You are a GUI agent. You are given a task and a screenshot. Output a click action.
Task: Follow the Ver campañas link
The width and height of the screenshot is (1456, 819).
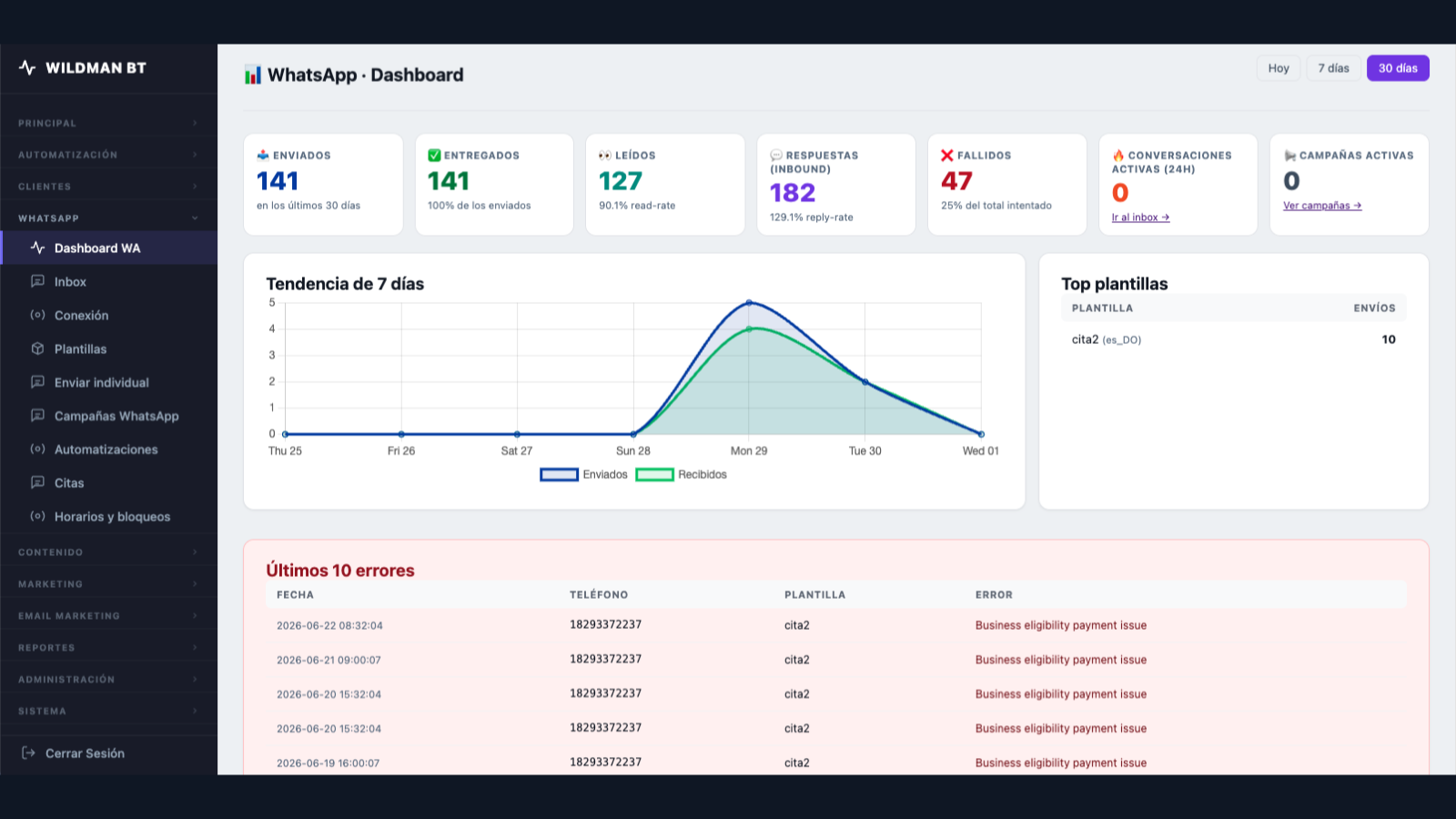click(x=1322, y=206)
